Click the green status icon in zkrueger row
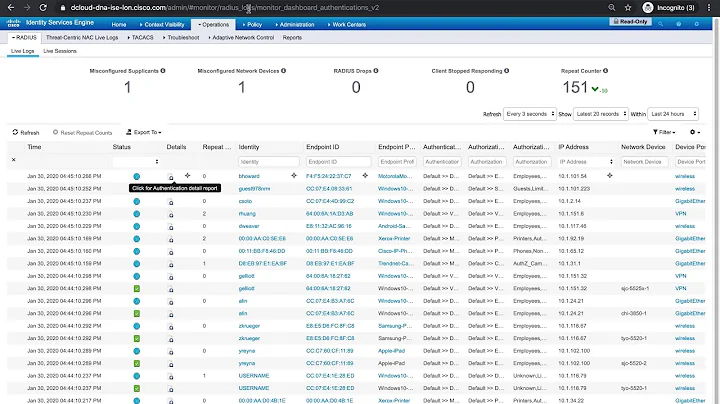This screenshot has height=404, width=720. [136, 338]
